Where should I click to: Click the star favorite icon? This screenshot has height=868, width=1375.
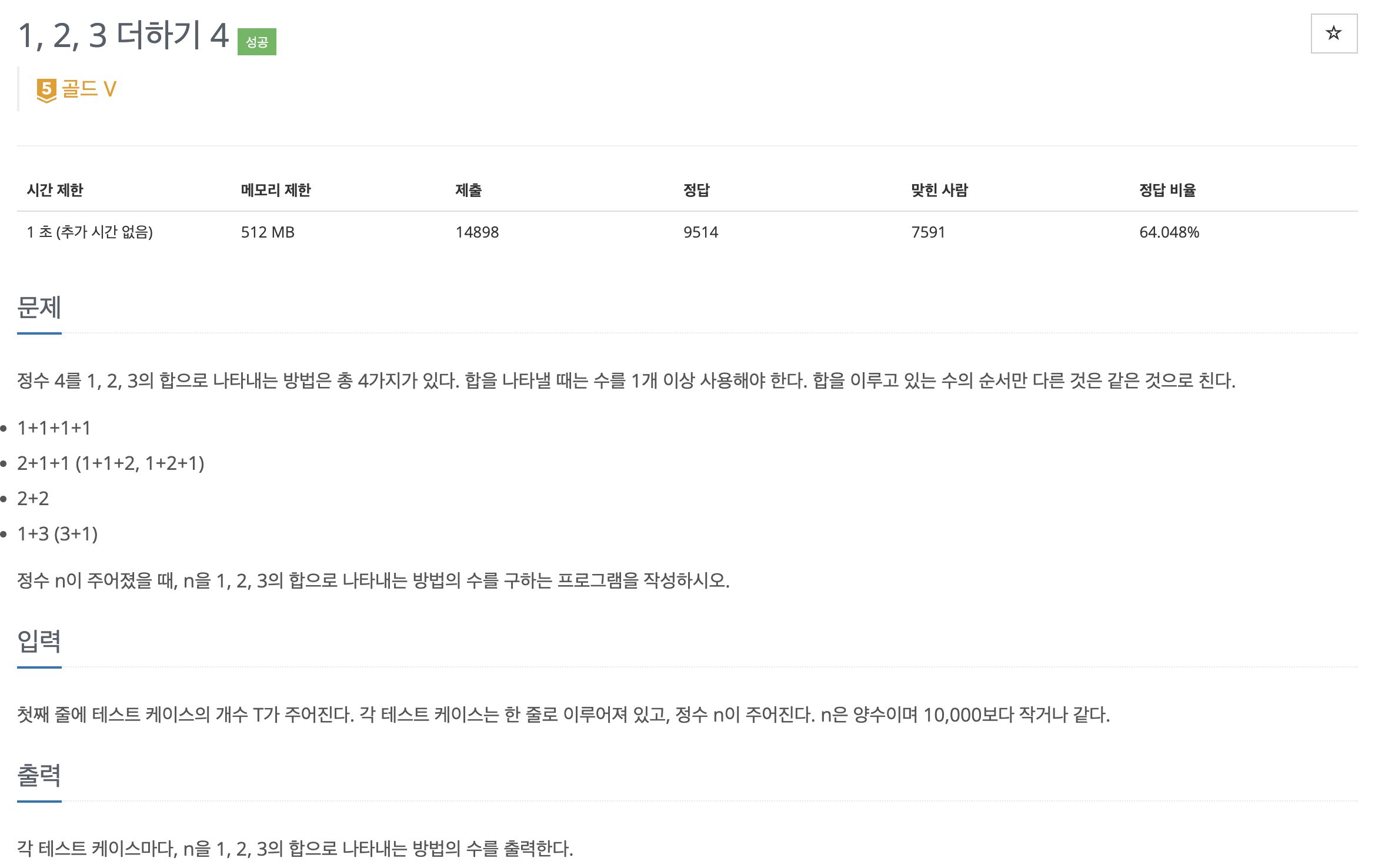pyautogui.click(x=1333, y=34)
